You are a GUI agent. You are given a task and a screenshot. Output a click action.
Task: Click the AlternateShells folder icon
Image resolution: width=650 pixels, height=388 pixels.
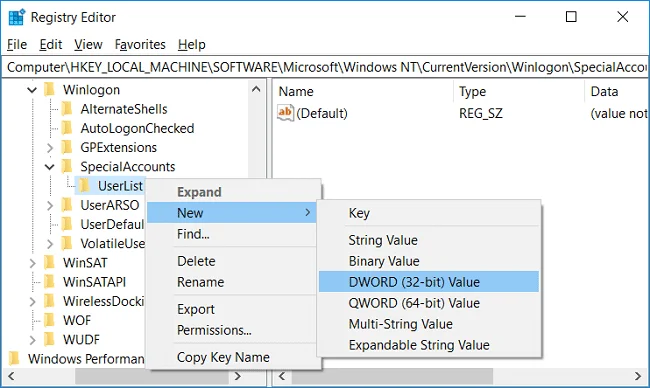pos(67,109)
